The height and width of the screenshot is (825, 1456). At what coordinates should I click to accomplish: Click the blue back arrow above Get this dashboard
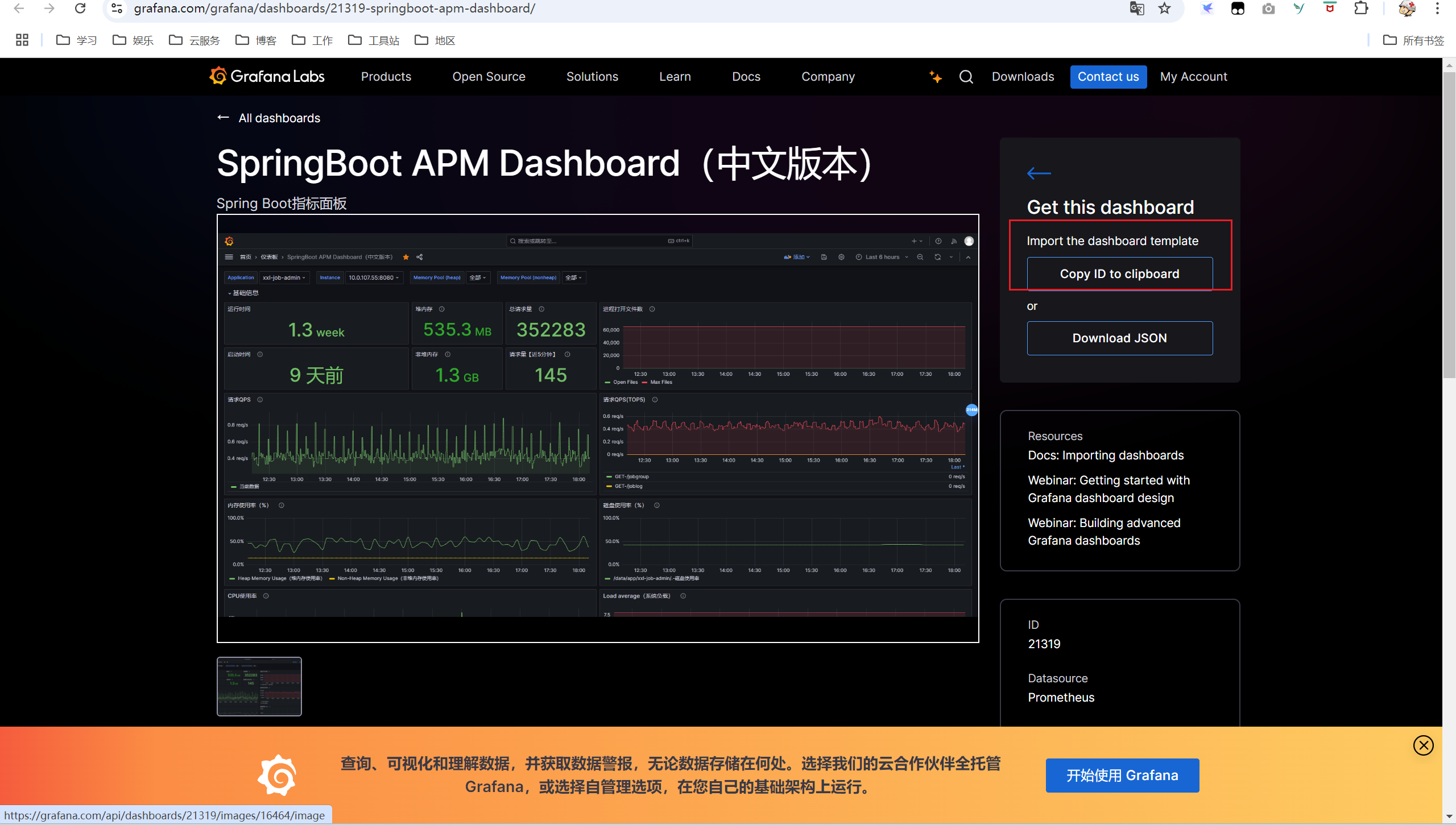click(1039, 173)
